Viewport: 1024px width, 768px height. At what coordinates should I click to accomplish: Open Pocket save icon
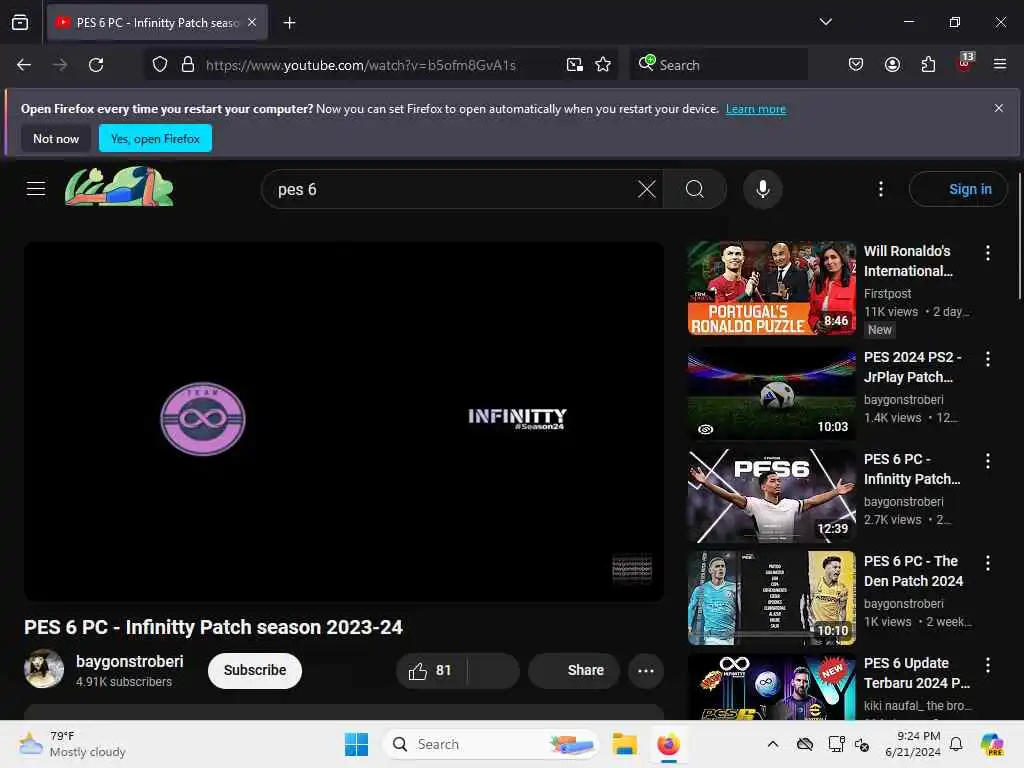point(856,64)
